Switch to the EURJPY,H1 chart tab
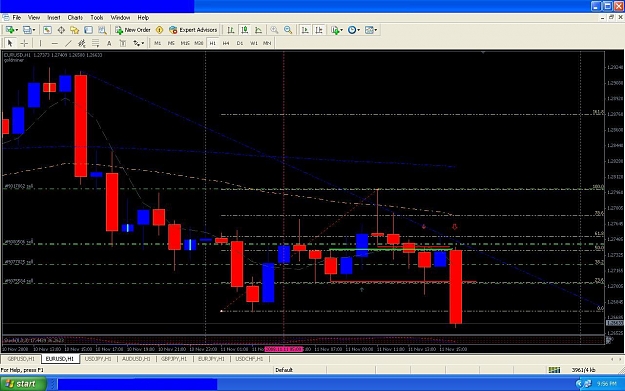The height and width of the screenshot is (391, 625). (211, 359)
